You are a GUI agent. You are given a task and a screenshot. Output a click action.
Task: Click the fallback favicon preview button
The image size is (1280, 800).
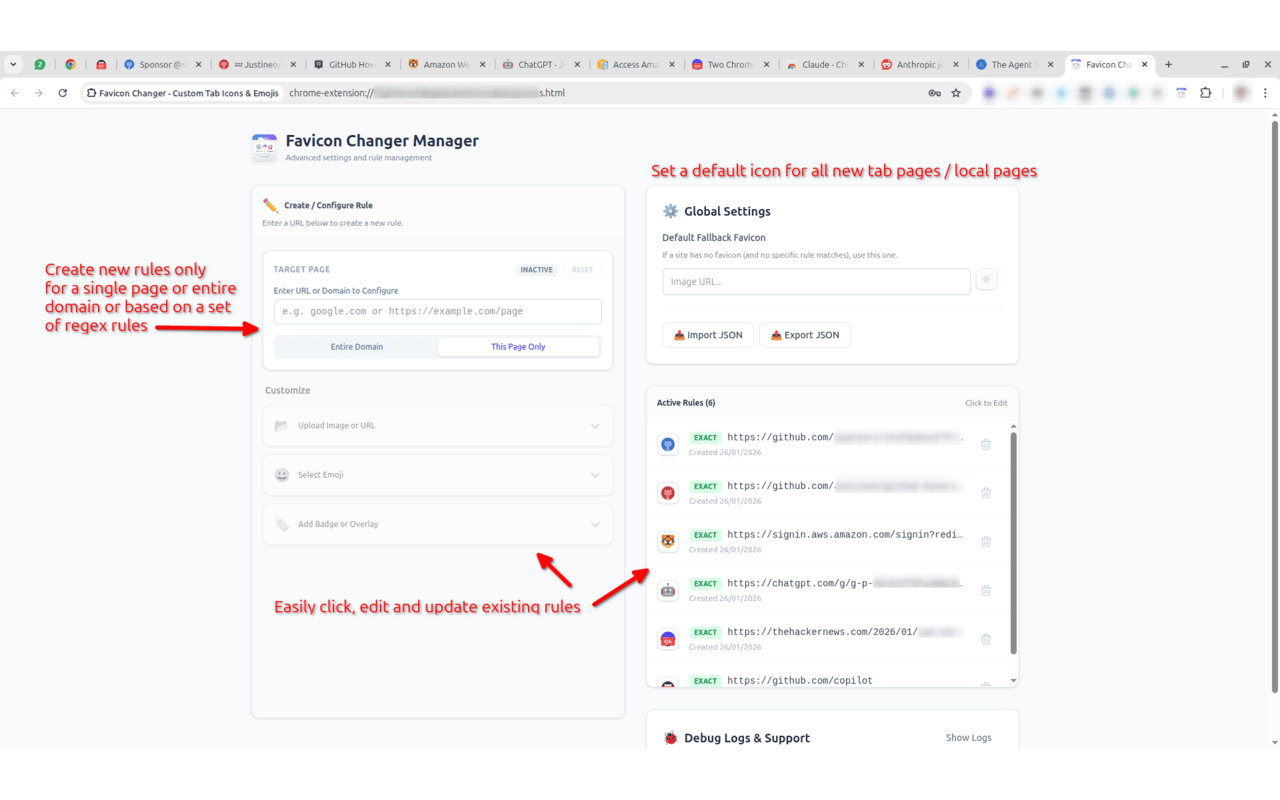(986, 280)
